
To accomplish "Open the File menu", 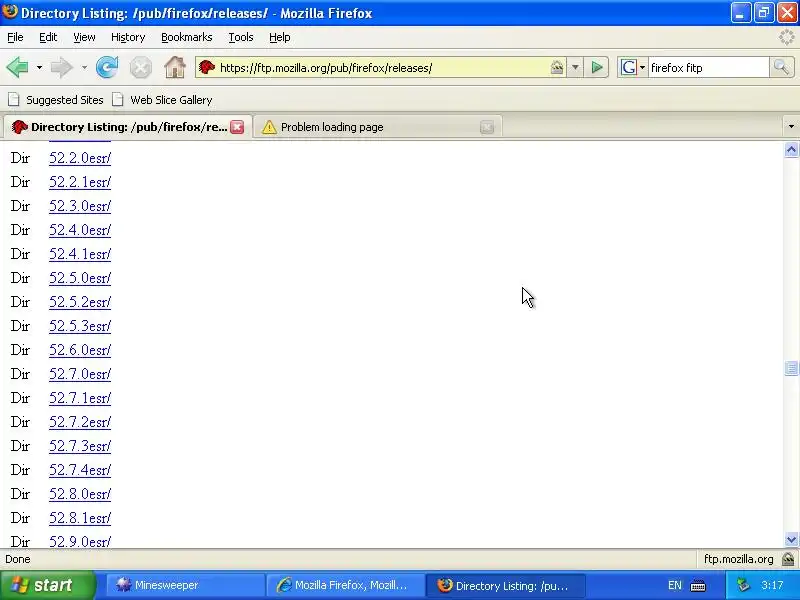I will click(x=15, y=37).
